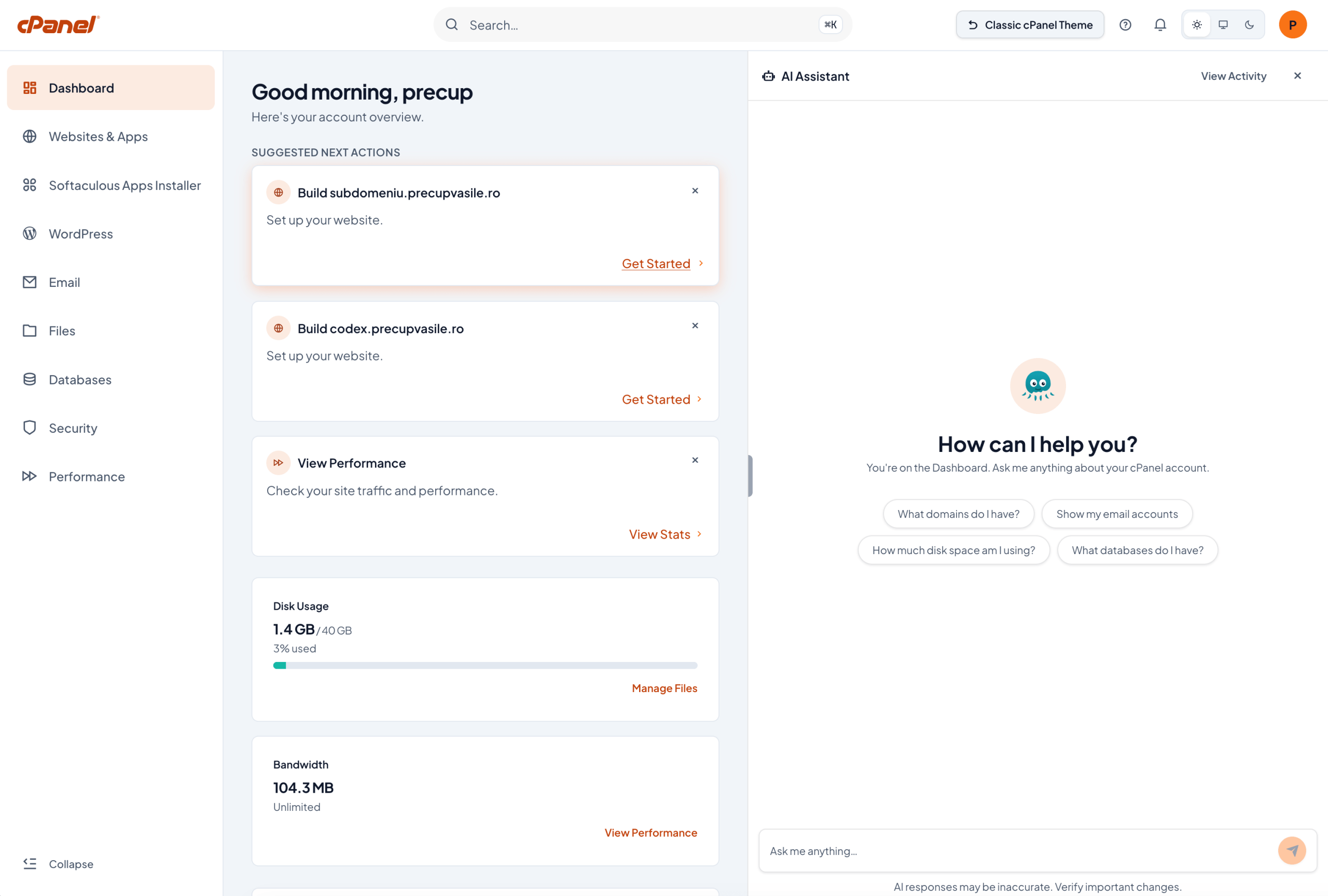Dismiss the Build codex.precupvasile.ro card
This screenshot has height=896, width=1328.
click(x=695, y=326)
